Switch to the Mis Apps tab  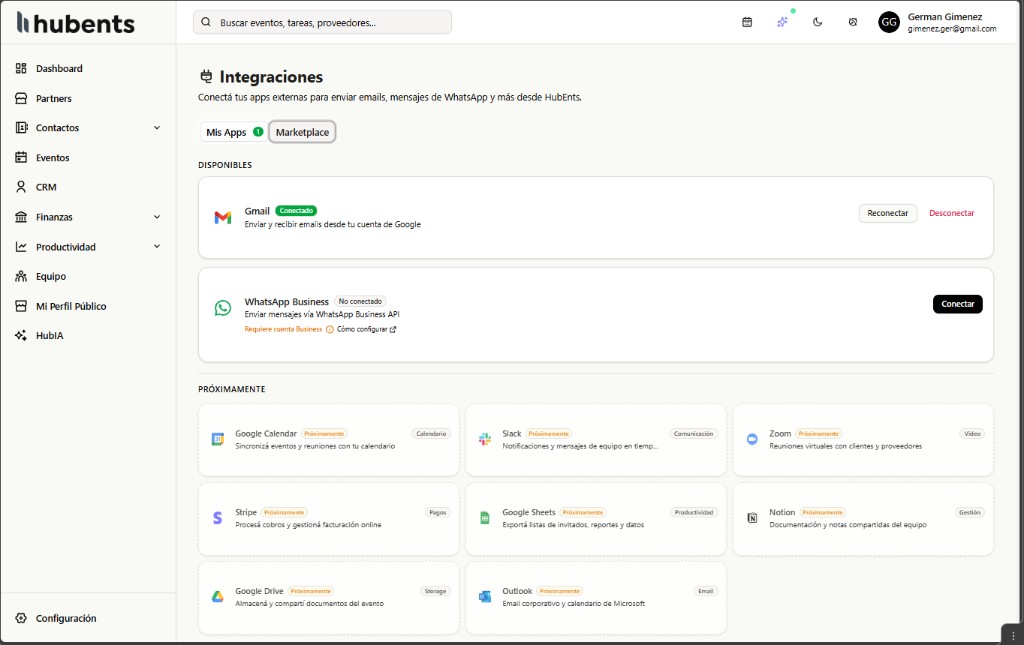tap(226, 131)
